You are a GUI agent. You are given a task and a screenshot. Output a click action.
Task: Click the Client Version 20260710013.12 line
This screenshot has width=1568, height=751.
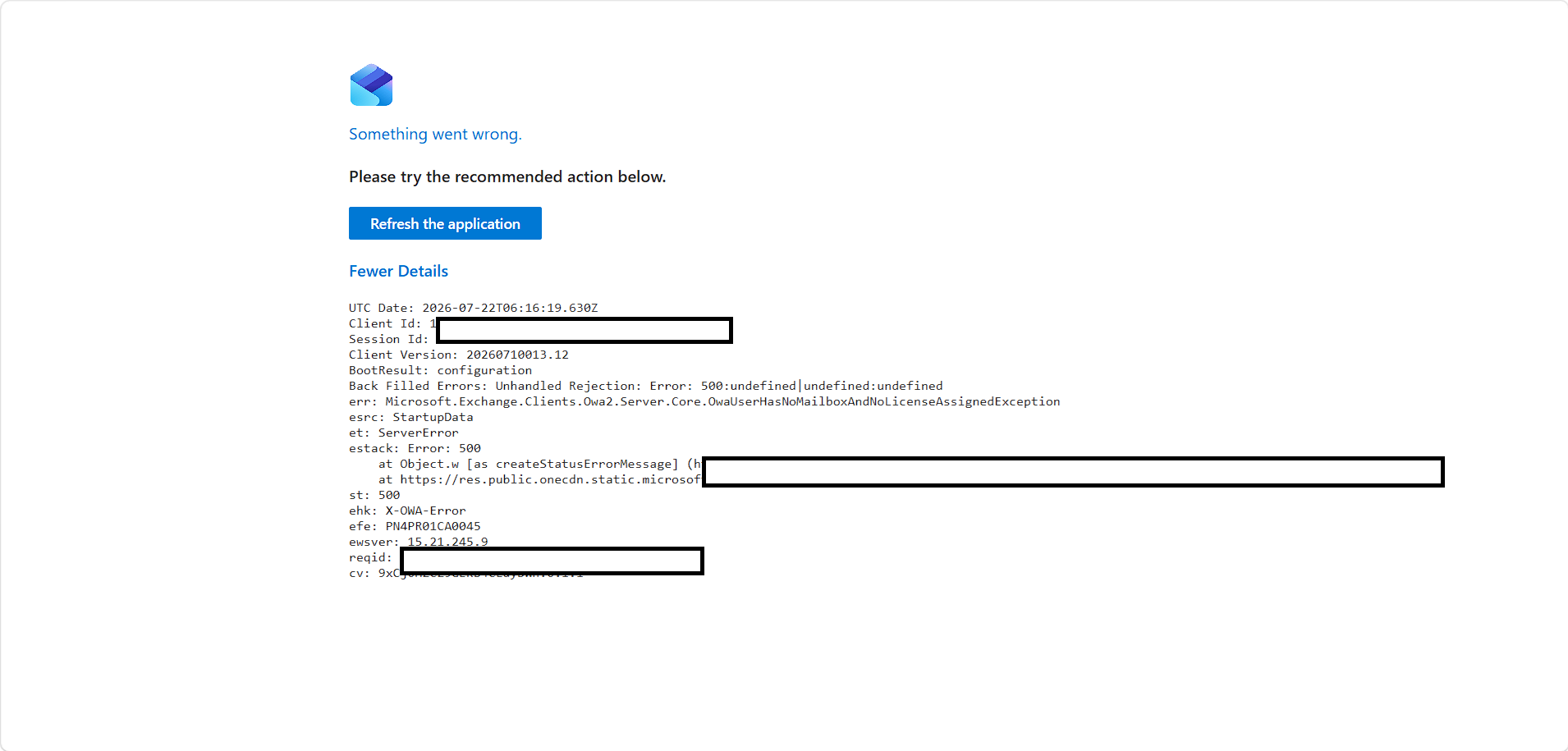(459, 355)
